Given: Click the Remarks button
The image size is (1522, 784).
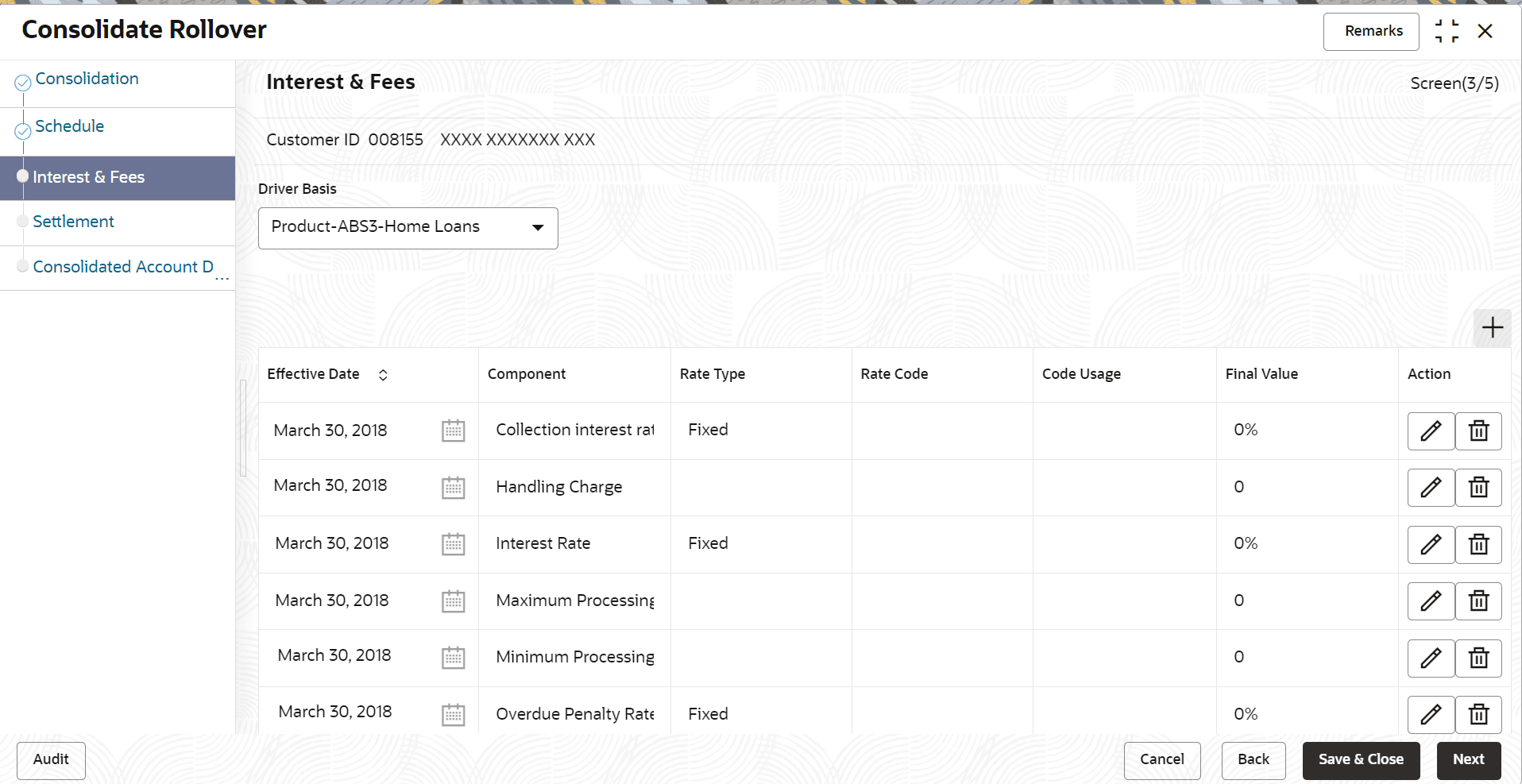Looking at the screenshot, I should pyautogui.click(x=1370, y=31).
